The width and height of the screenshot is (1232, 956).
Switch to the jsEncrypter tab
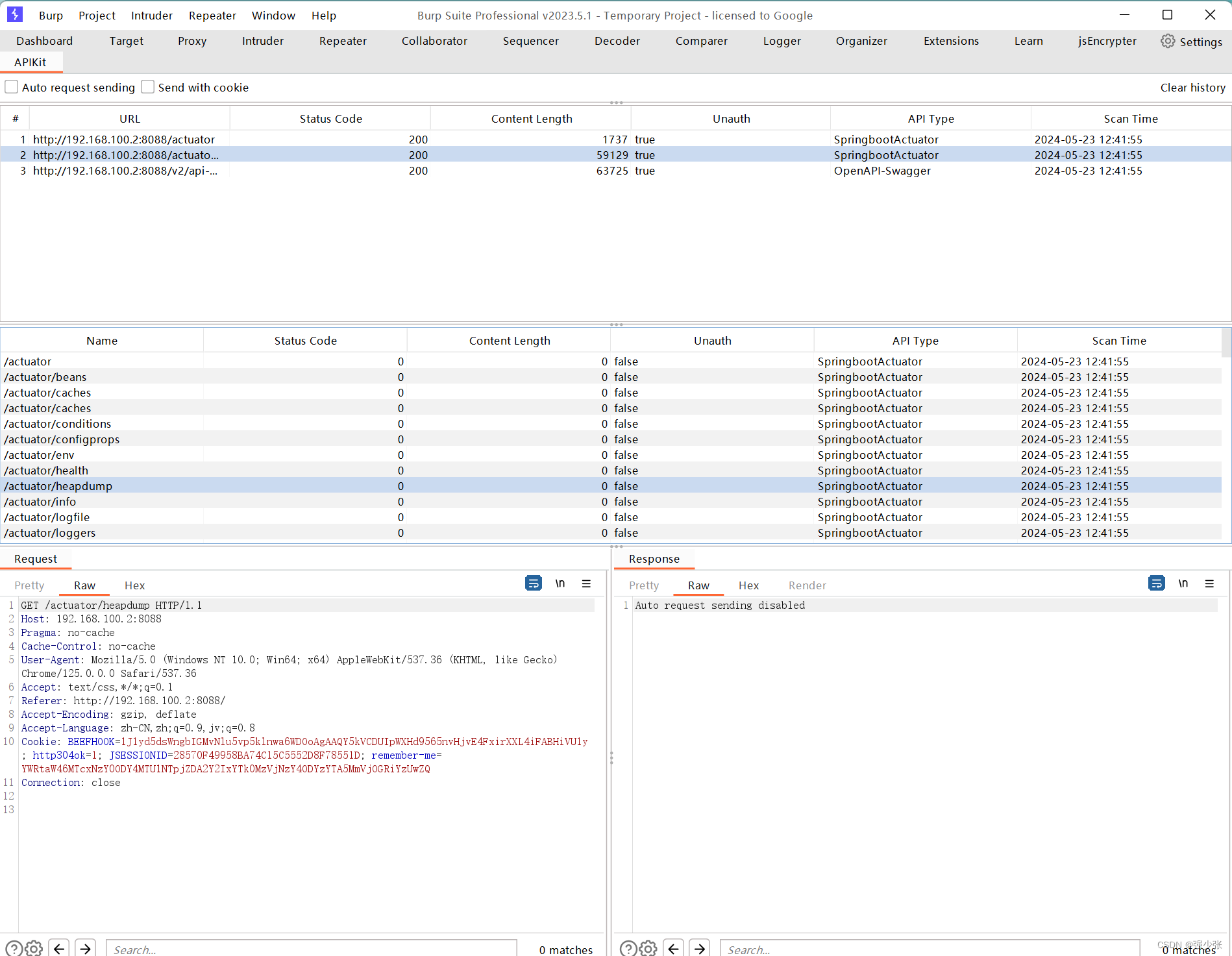pyautogui.click(x=1107, y=41)
